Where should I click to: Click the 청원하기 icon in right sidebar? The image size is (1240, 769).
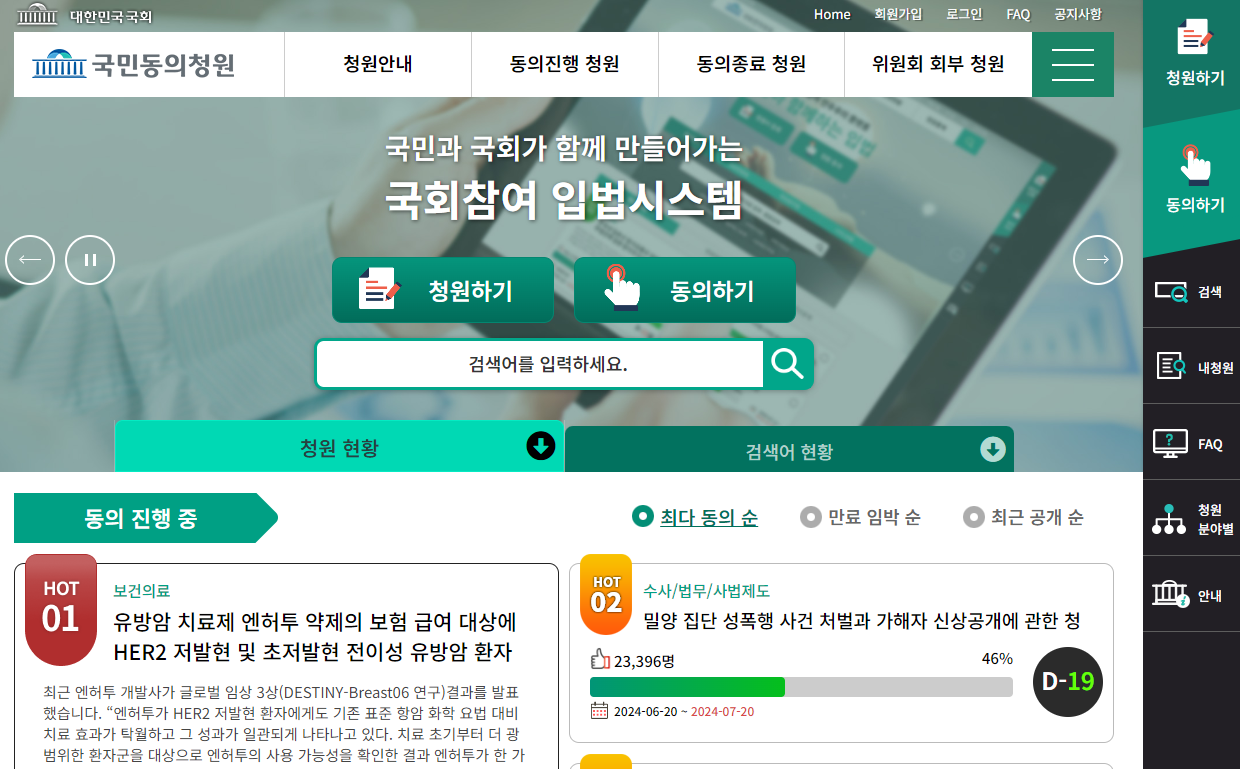(x=1195, y=37)
